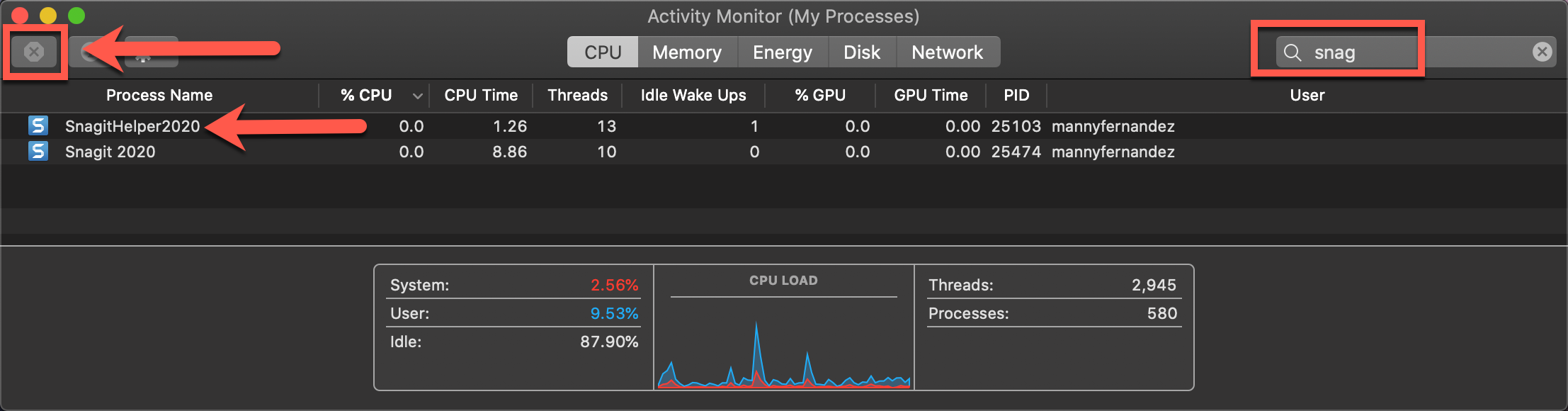
Task: Sort by User column header
Action: click(1307, 96)
